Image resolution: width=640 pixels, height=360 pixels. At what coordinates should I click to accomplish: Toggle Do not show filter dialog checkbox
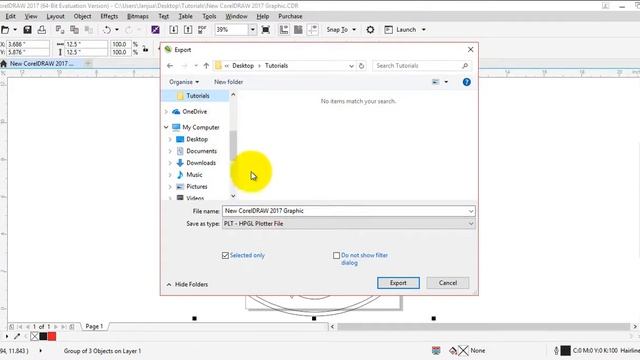[336, 256]
